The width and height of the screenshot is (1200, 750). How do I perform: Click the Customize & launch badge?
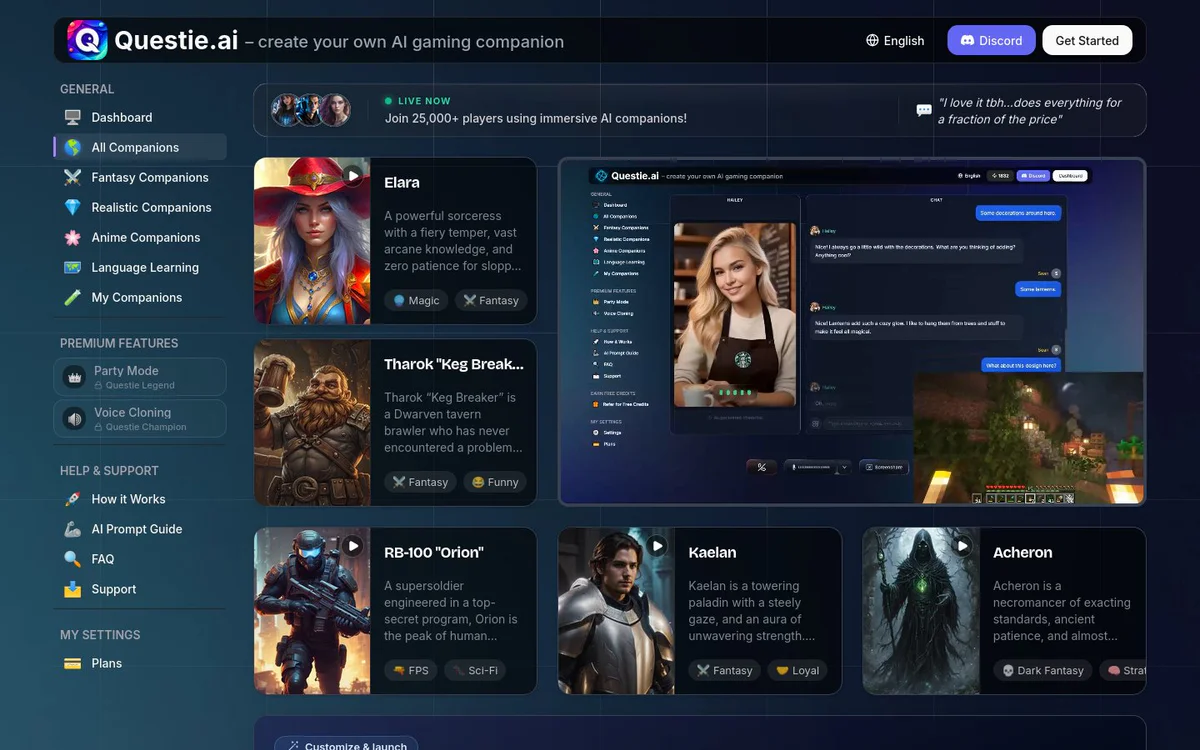tap(346, 744)
